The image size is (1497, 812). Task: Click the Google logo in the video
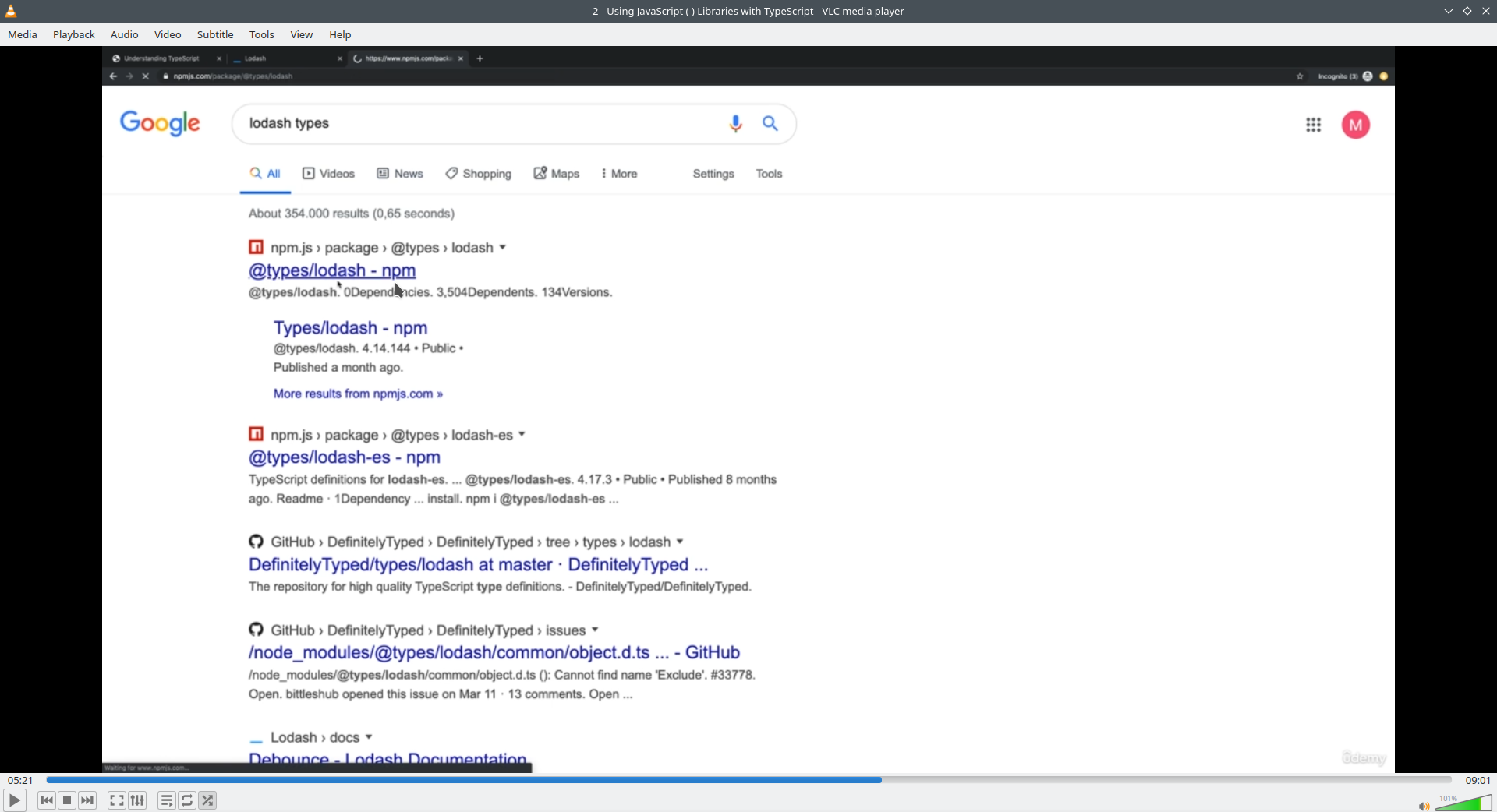point(160,123)
